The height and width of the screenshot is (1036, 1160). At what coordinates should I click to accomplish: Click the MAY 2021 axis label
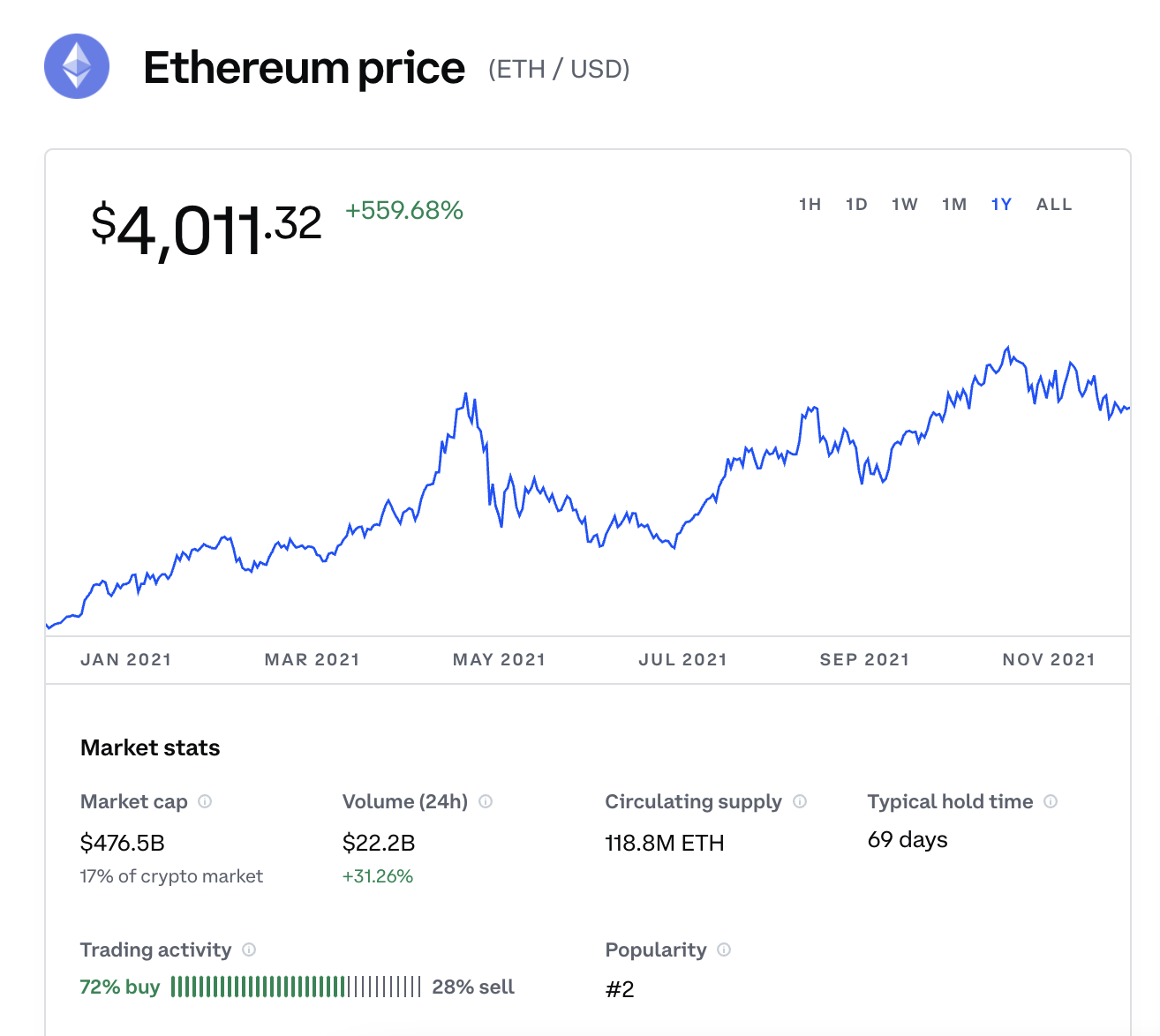point(499,659)
